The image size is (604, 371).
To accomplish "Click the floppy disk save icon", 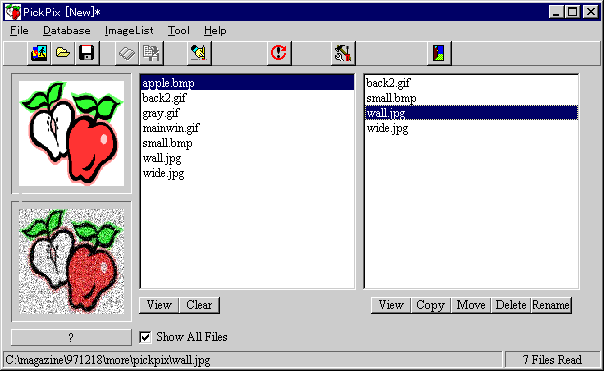I will (87, 53).
